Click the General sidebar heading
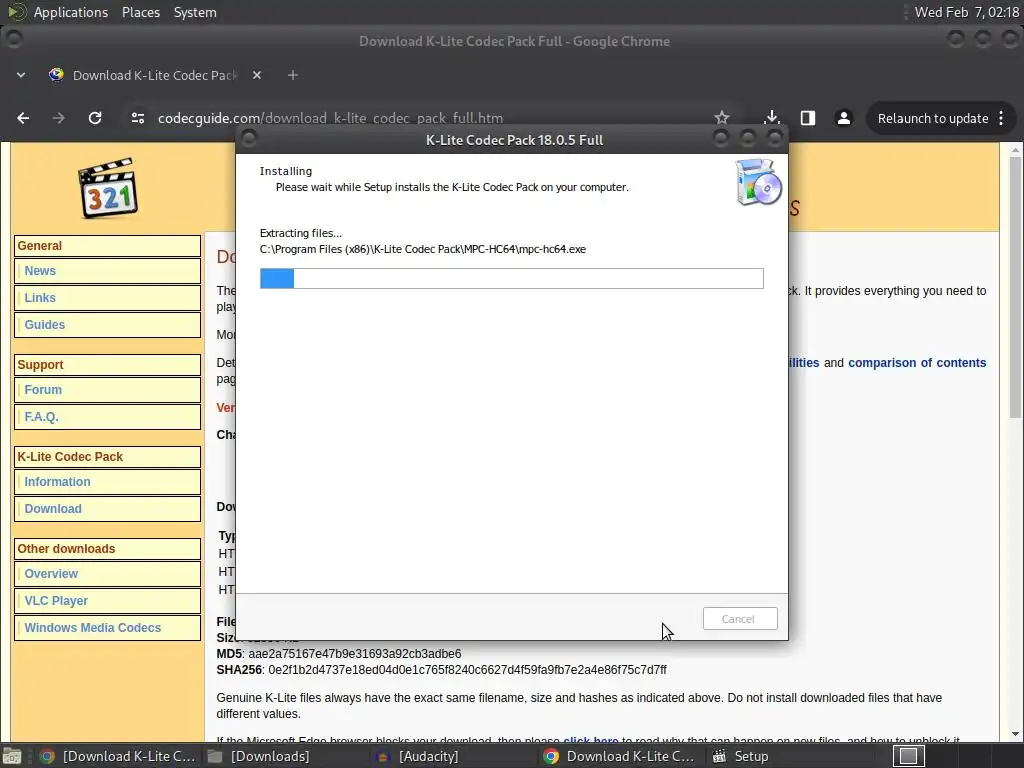1024x768 pixels. (39, 246)
